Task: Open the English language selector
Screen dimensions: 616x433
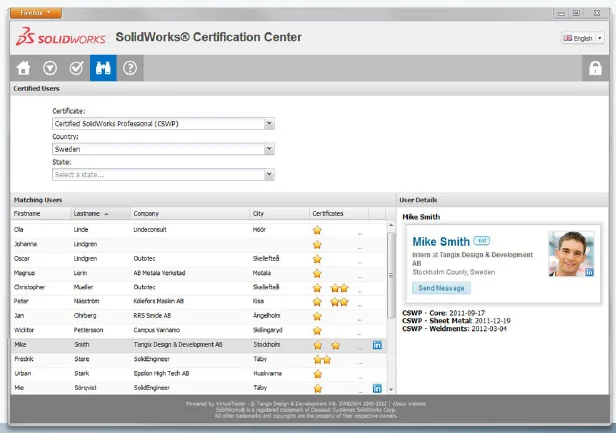Action: point(583,38)
